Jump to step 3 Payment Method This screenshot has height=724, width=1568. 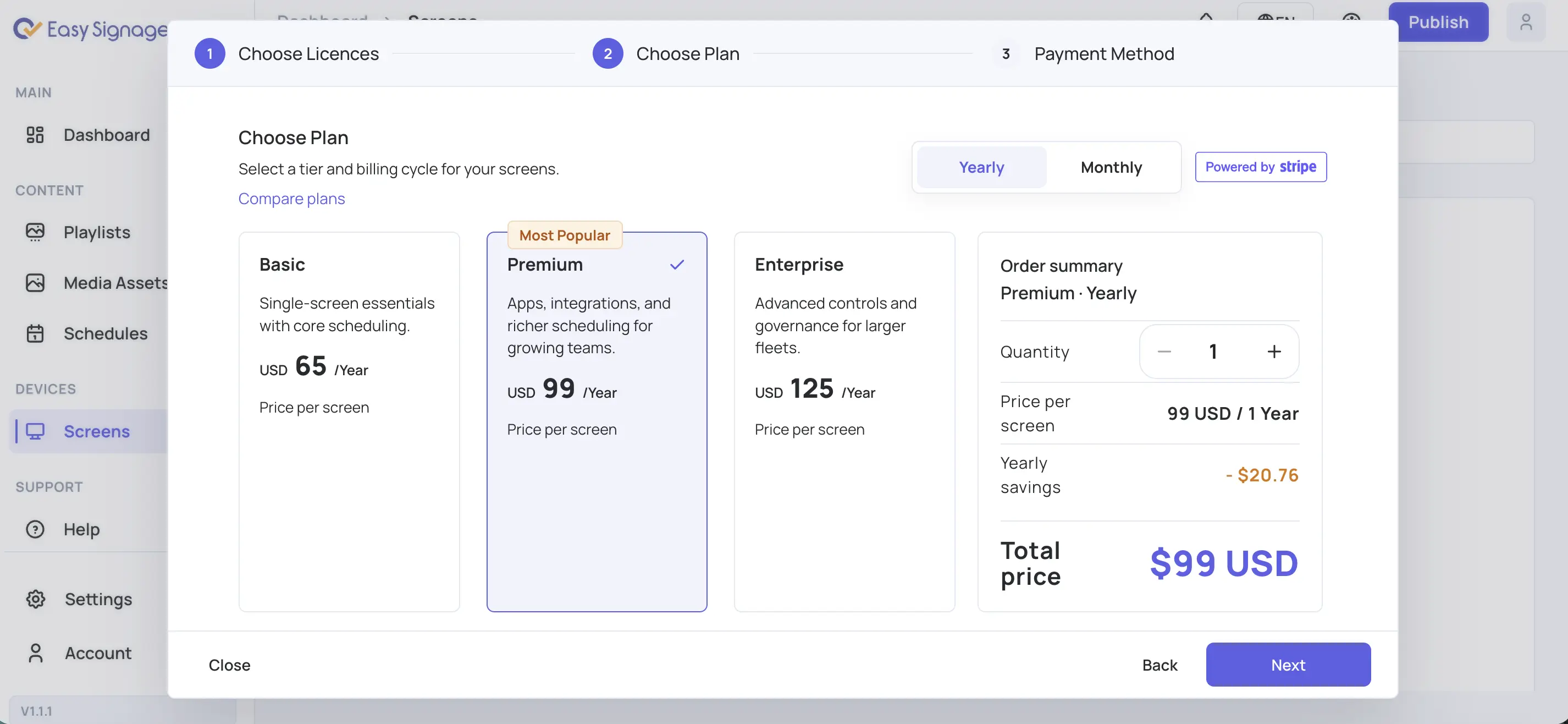1083,53
